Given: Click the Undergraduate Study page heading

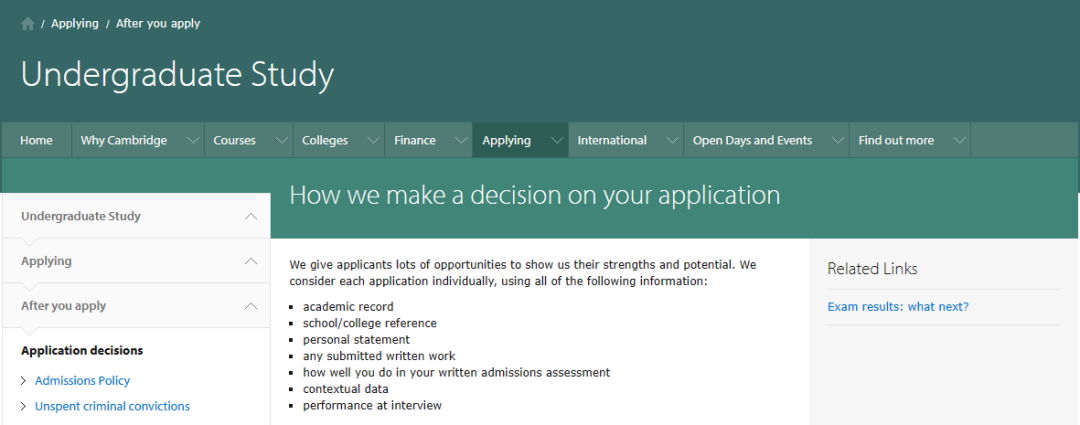Looking at the screenshot, I should (178, 75).
